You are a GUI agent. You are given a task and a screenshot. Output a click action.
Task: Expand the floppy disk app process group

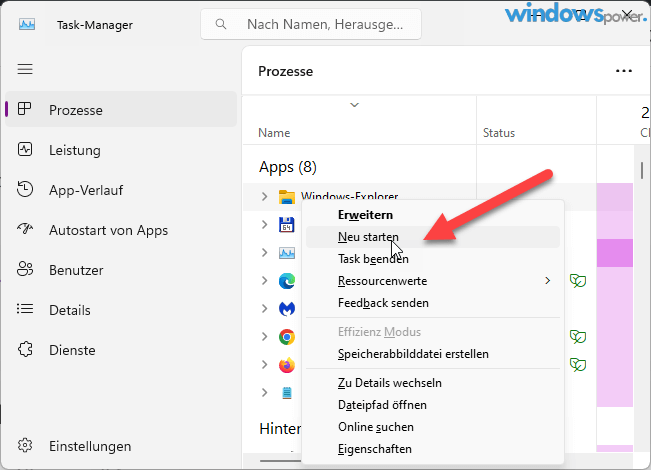point(264,225)
